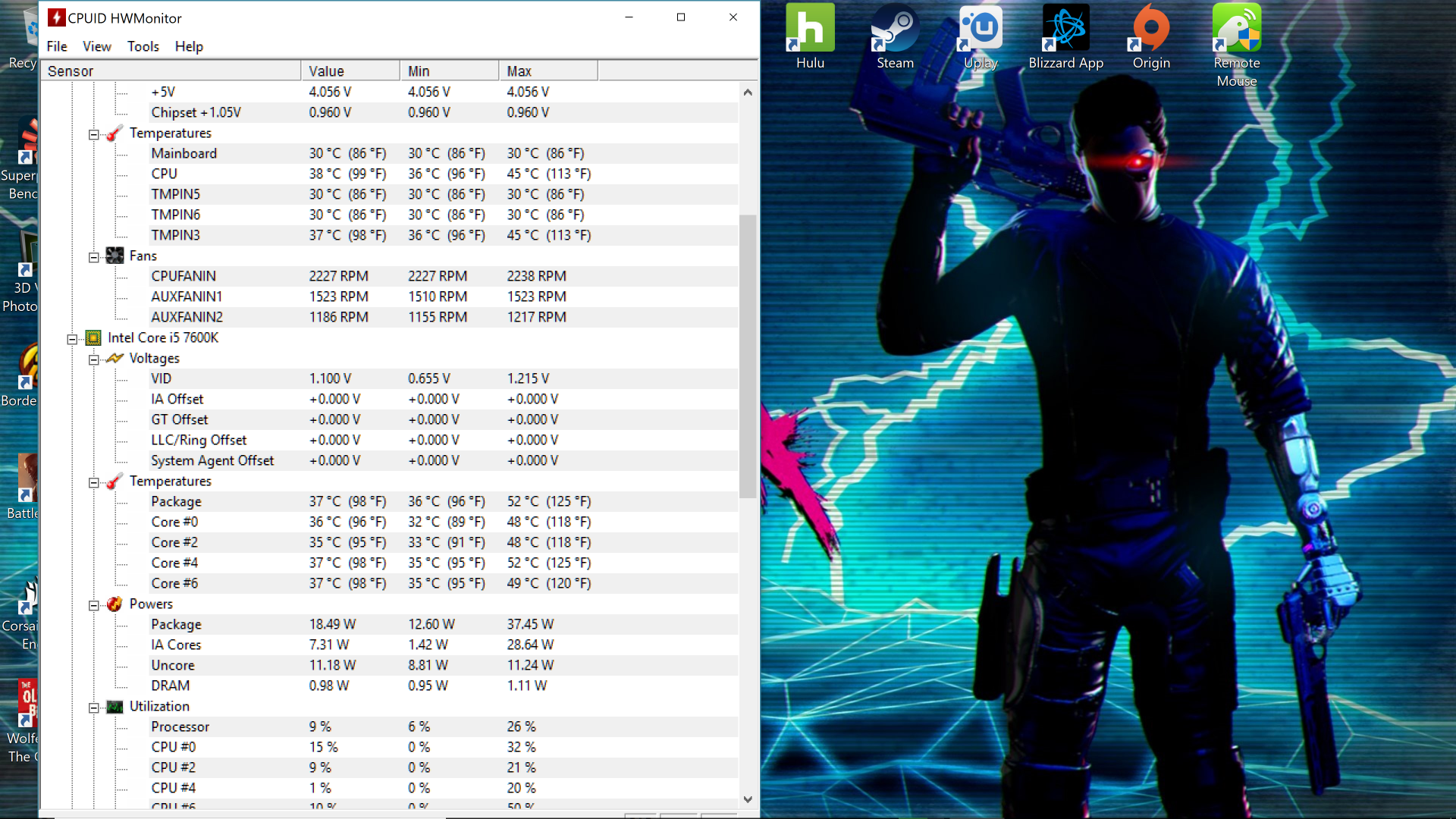Collapse the Voltages group
The height and width of the screenshot is (819, 1456).
(93, 359)
